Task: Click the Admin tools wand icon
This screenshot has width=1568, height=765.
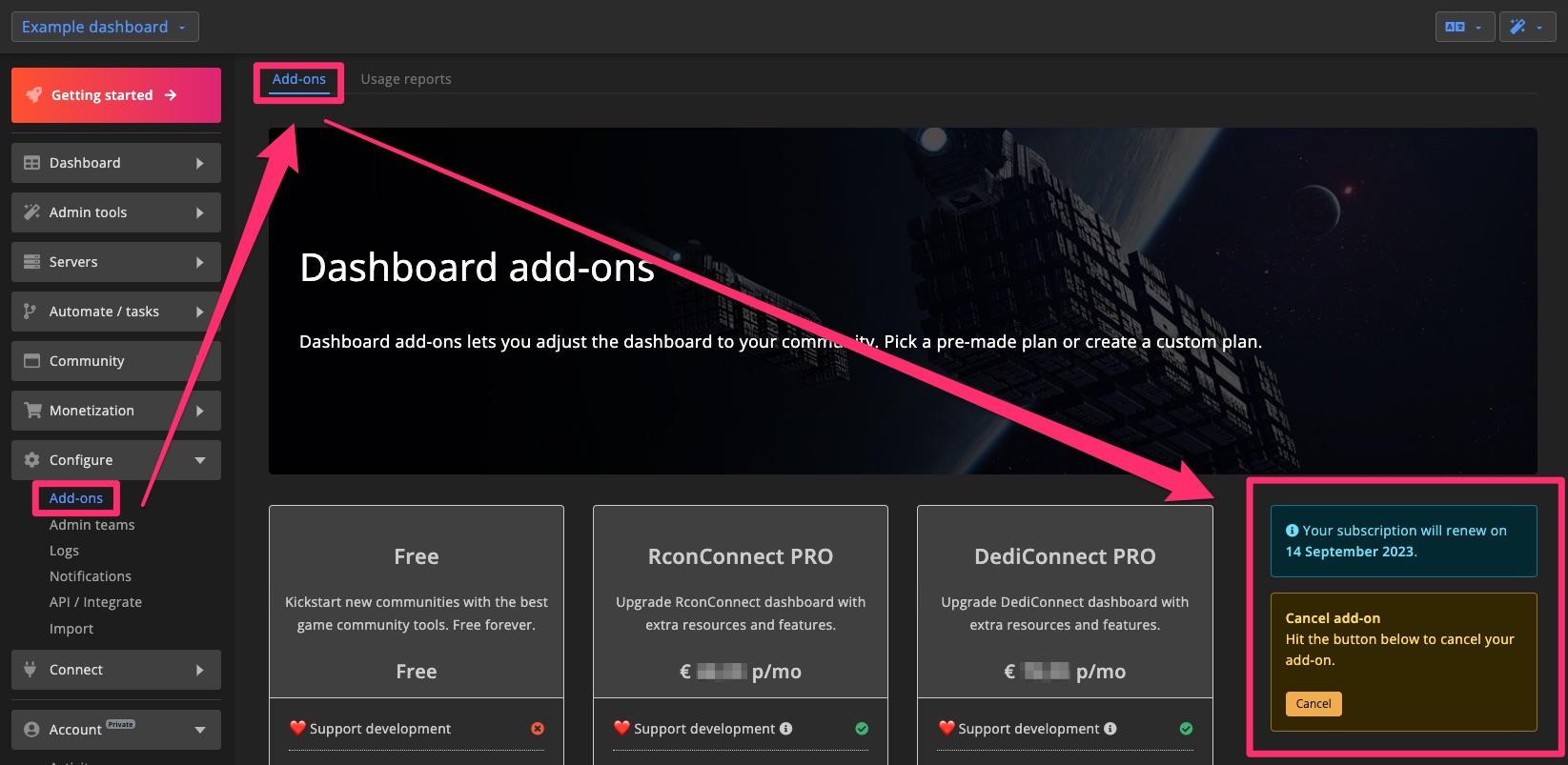Action: [31, 212]
